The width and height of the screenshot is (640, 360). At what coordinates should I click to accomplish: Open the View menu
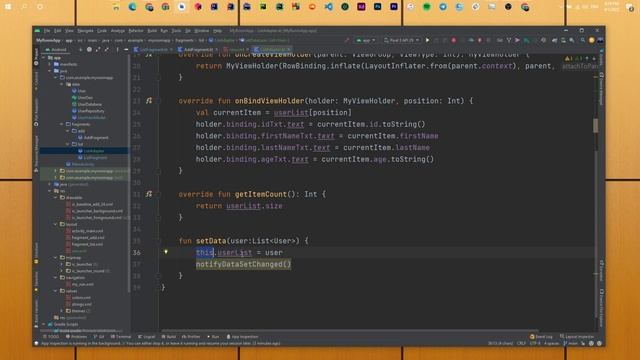click(x=69, y=31)
